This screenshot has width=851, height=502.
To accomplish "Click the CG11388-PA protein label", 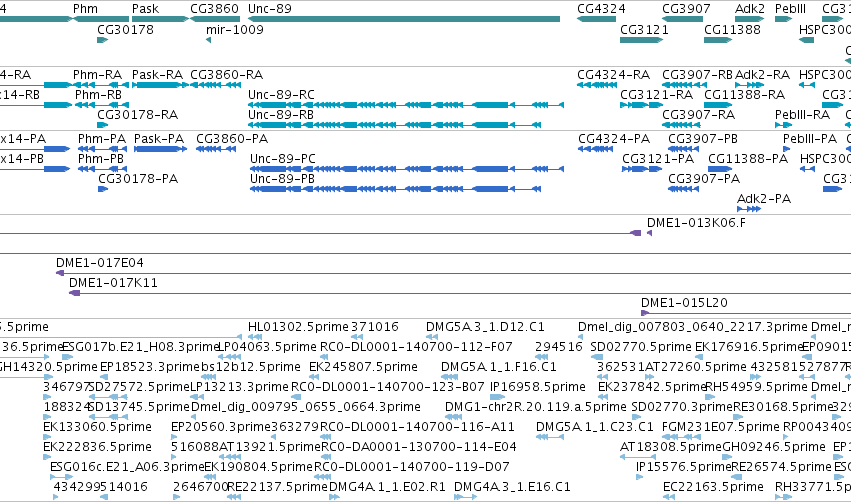I will pyautogui.click(x=748, y=158).
